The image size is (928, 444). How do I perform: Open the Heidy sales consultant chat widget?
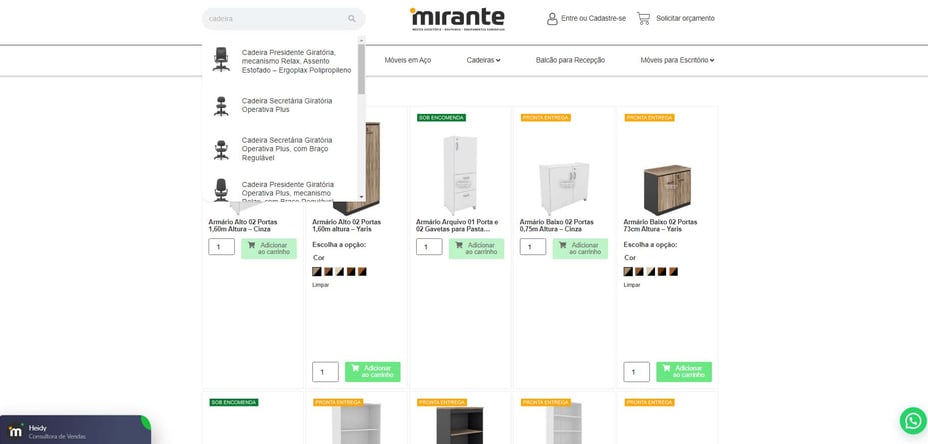75,430
